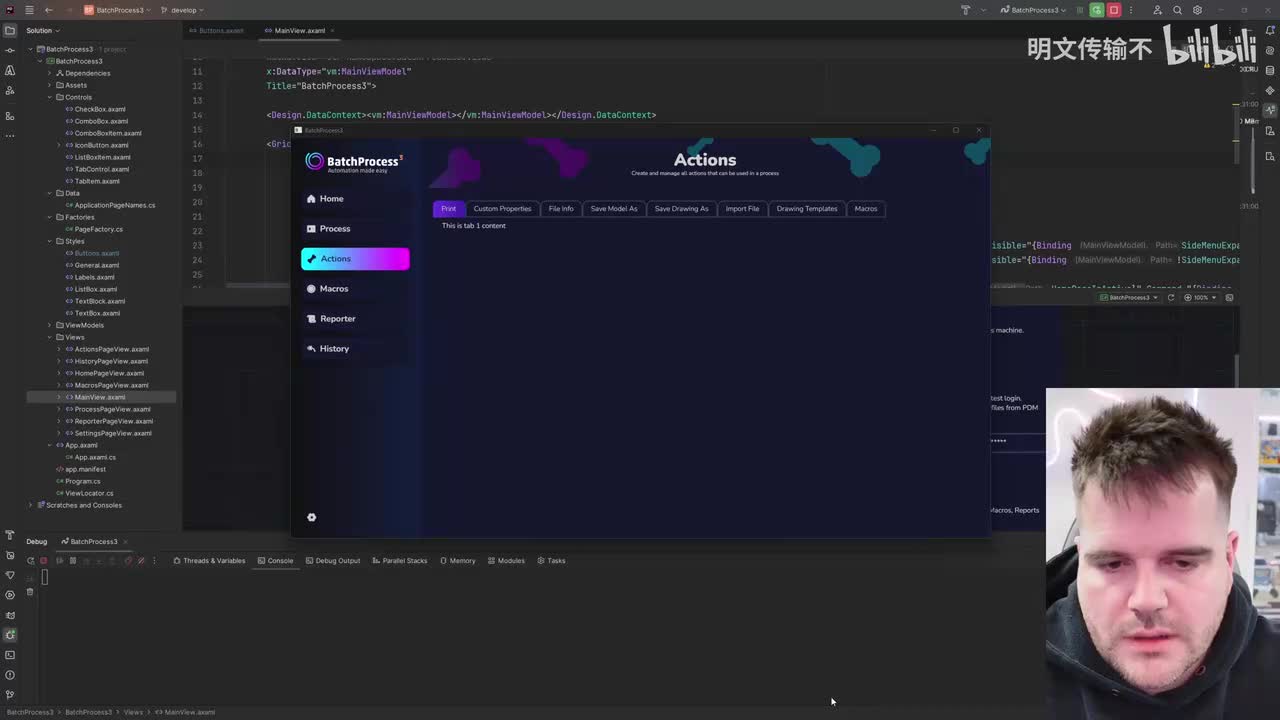Open the Git tool window icon
This screenshot has width=1280, height=720.
[x=10, y=695]
